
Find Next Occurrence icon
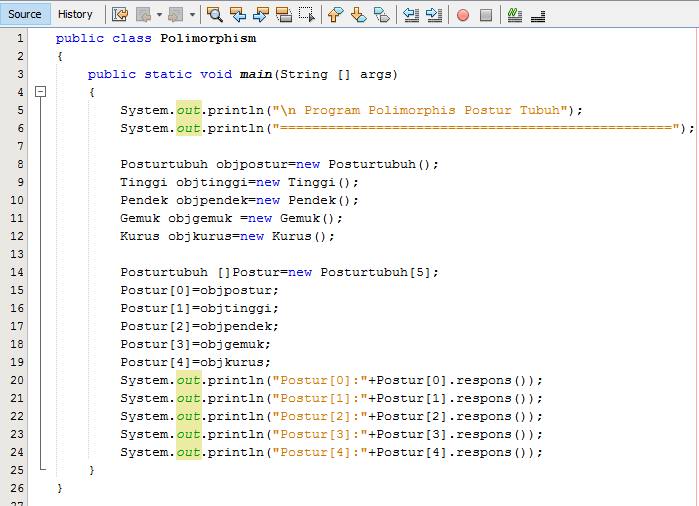[x=260, y=15]
